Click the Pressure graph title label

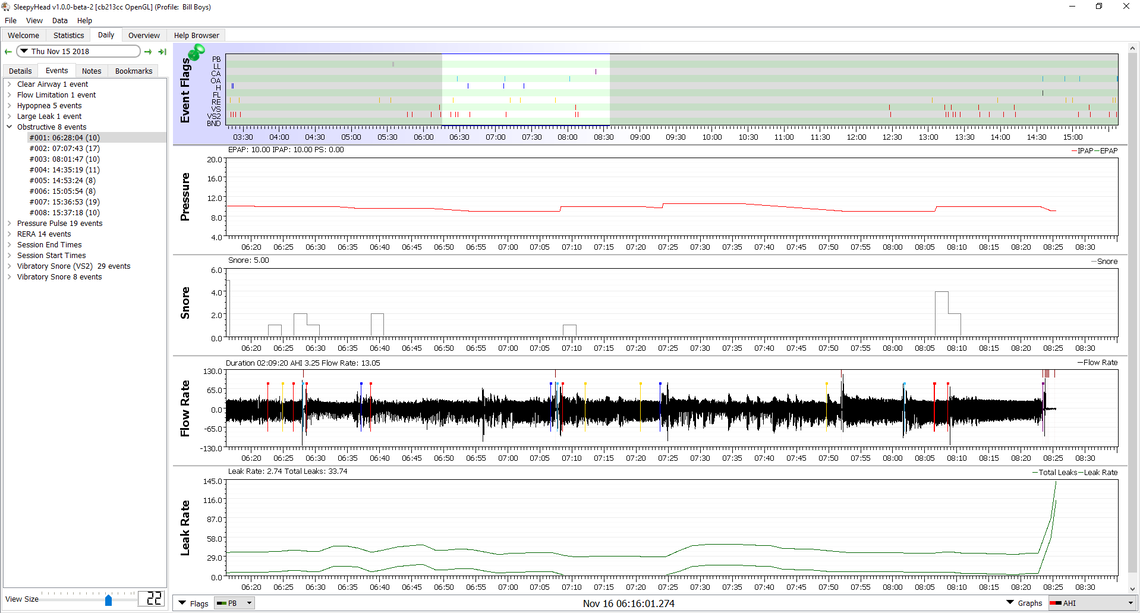pos(185,197)
